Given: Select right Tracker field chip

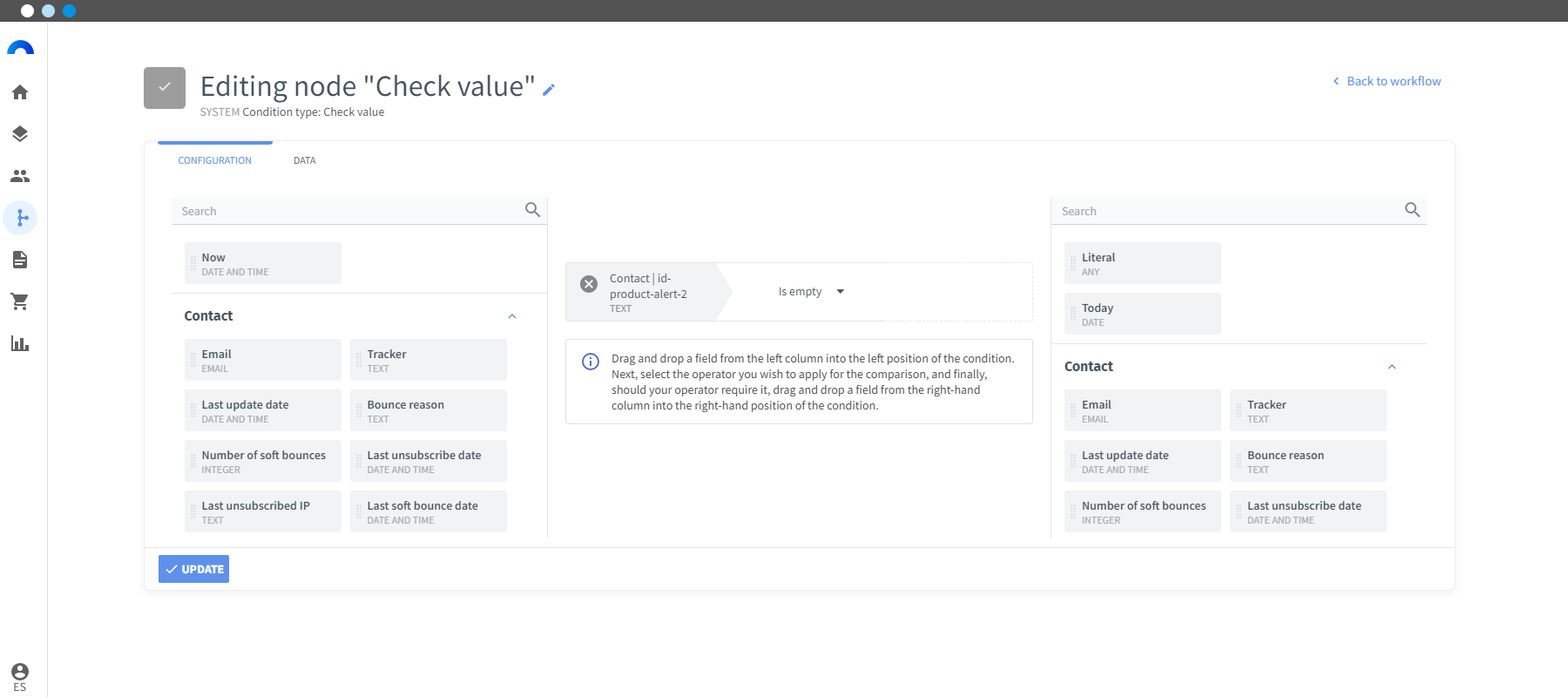Looking at the screenshot, I should point(1308,410).
